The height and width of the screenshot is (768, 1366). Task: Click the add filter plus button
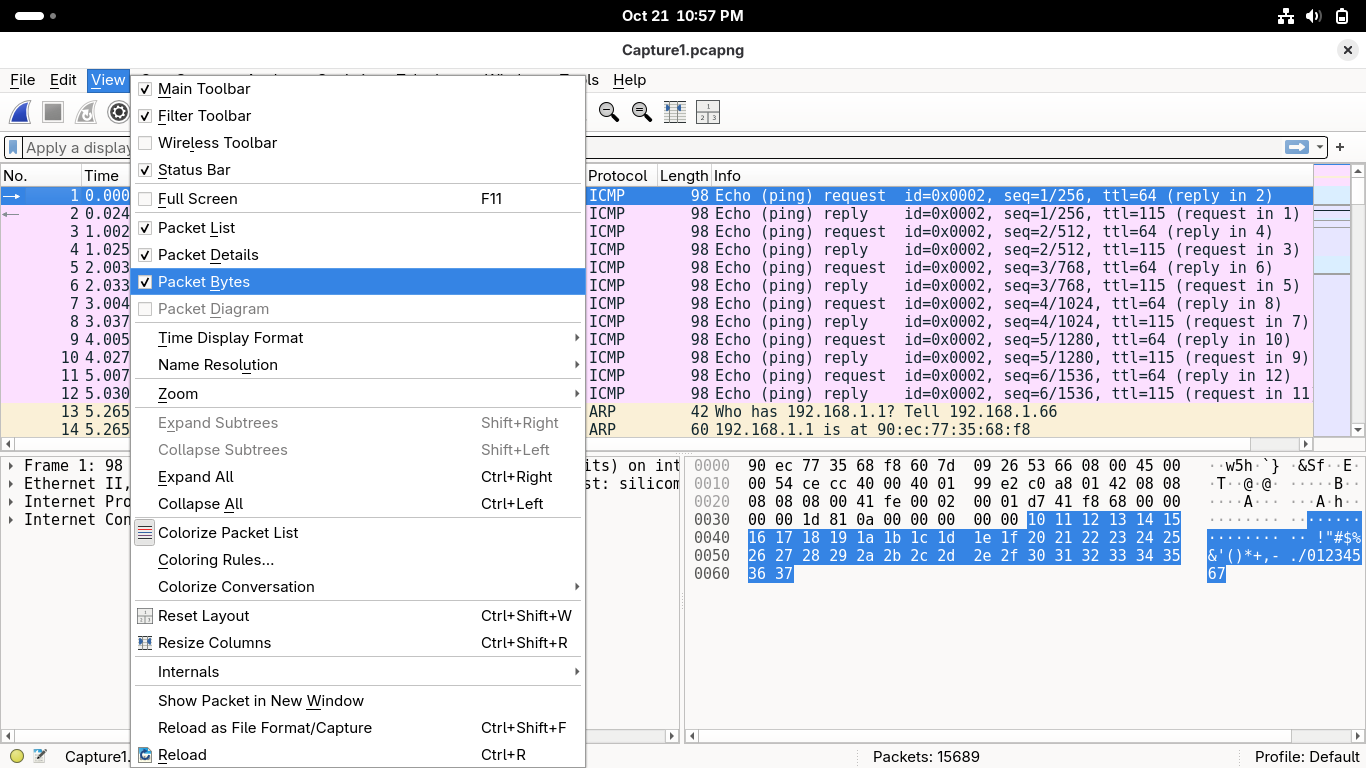(x=1340, y=147)
